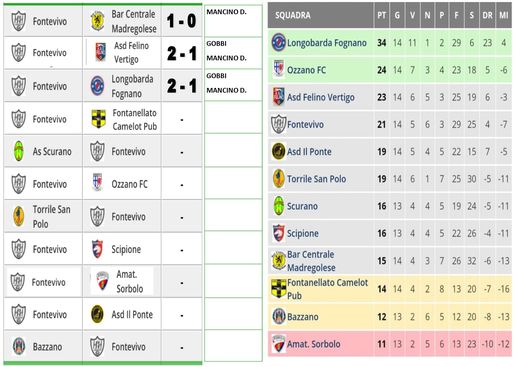This screenshot has height=367, width=518.
Task: Click Fontanellato Camelot Pub crest in fixtures
Action: coord(99,119)
